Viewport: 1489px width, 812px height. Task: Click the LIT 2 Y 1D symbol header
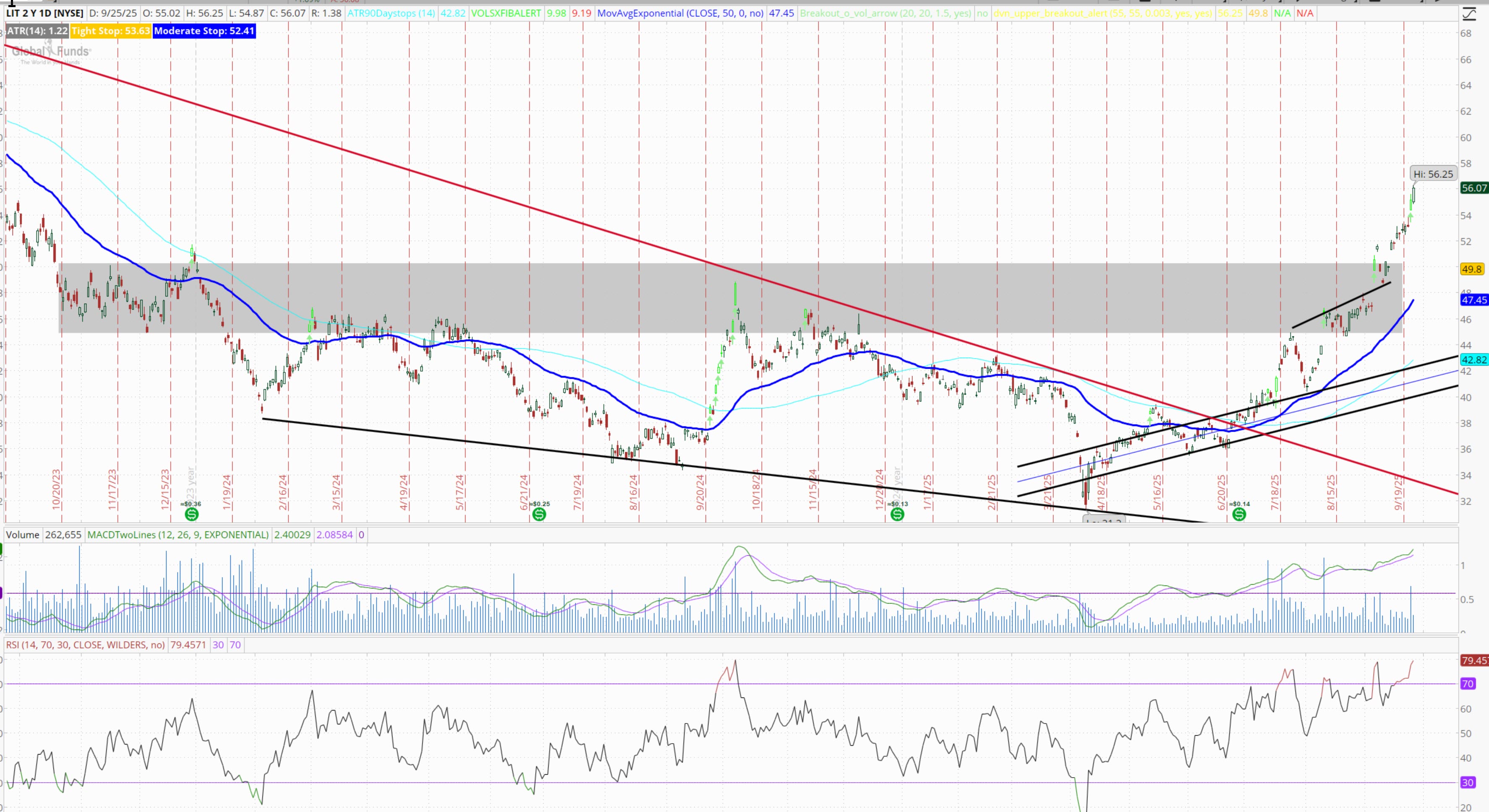point(44,13)
